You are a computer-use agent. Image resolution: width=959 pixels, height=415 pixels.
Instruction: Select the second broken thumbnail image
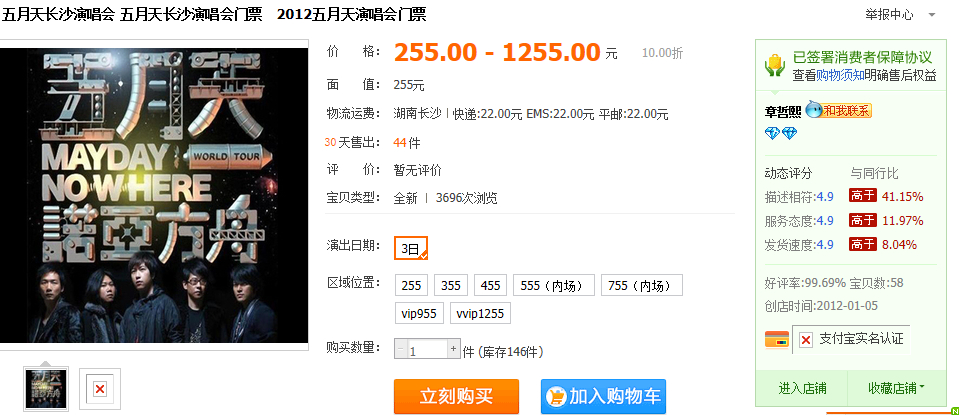(x=100, y=389)
